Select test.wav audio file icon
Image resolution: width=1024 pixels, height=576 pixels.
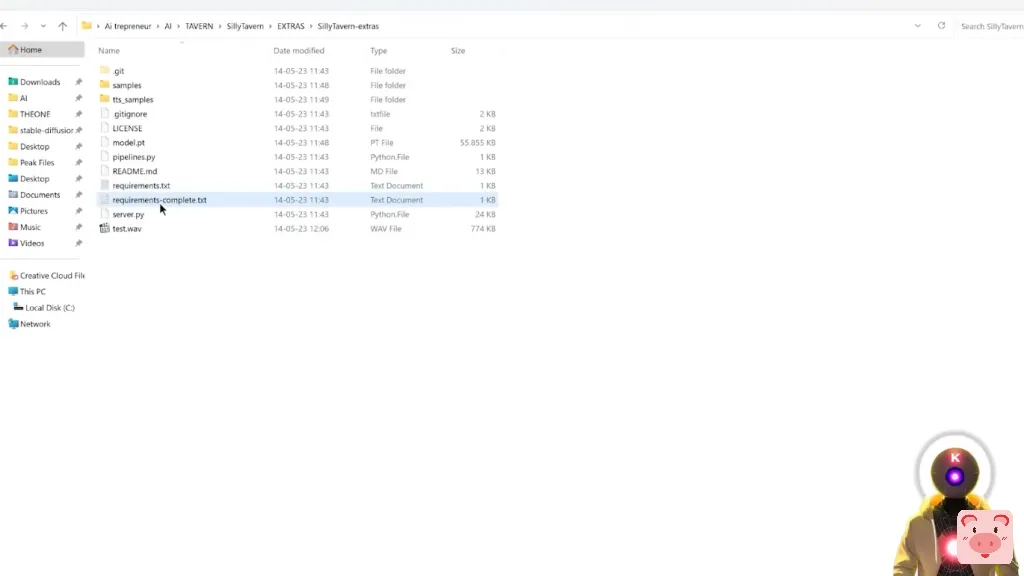104,229
